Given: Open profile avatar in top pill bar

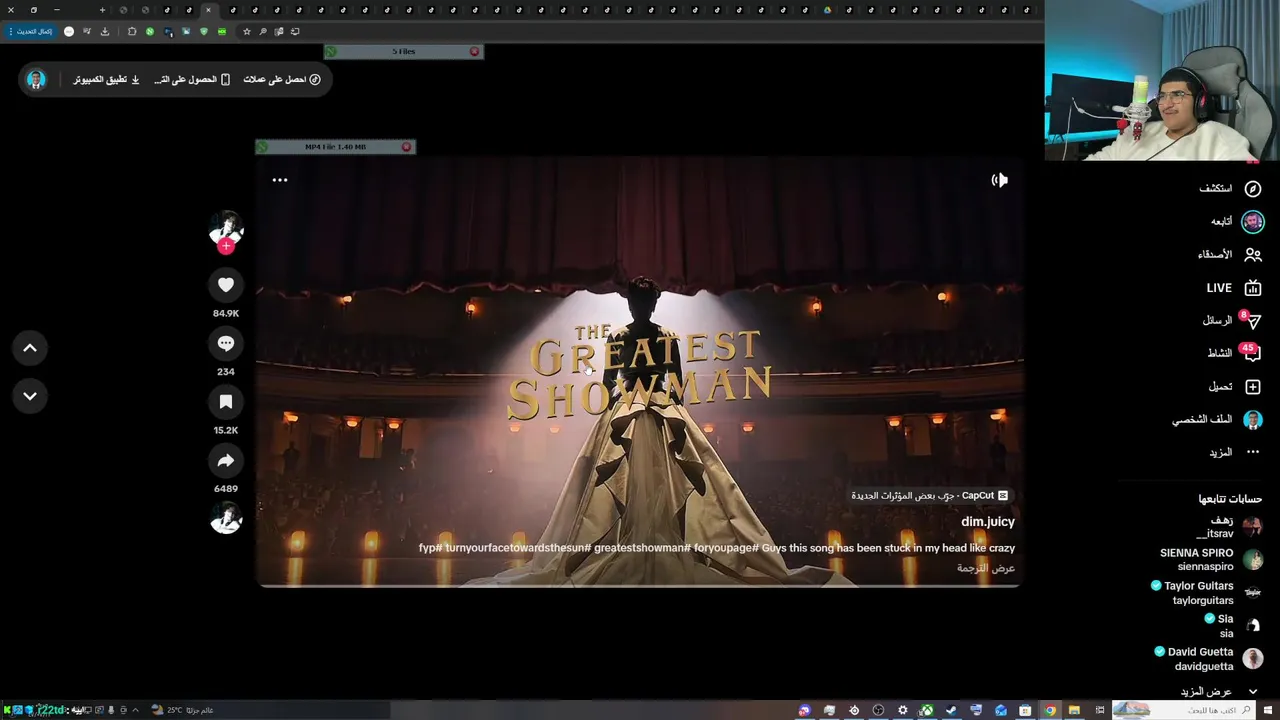Looking at the screenshot, I should point(36,79).
